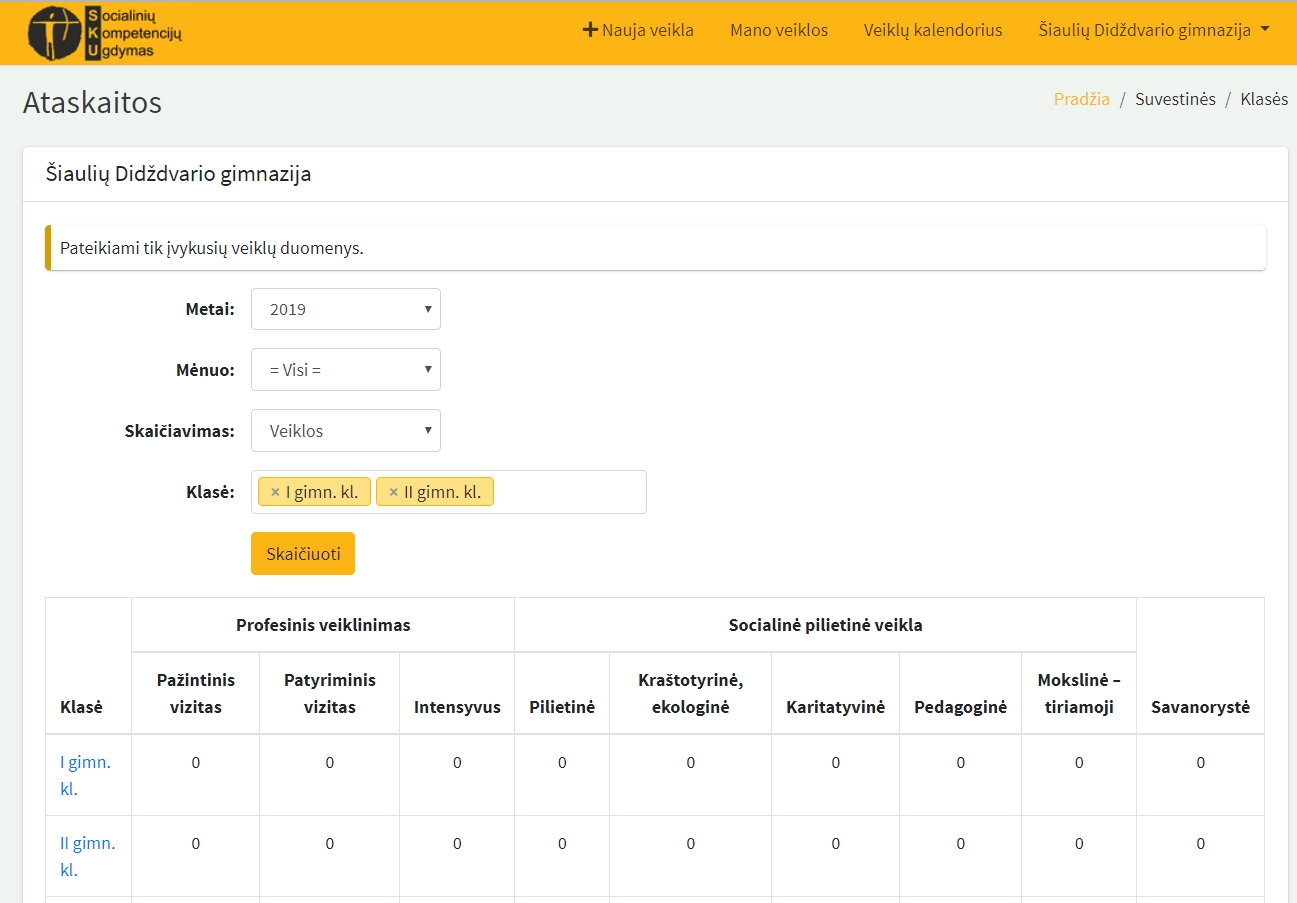Open the Metai year dropdown
The height and width of the screenshot is (903, 1297).
click(345, 309)
